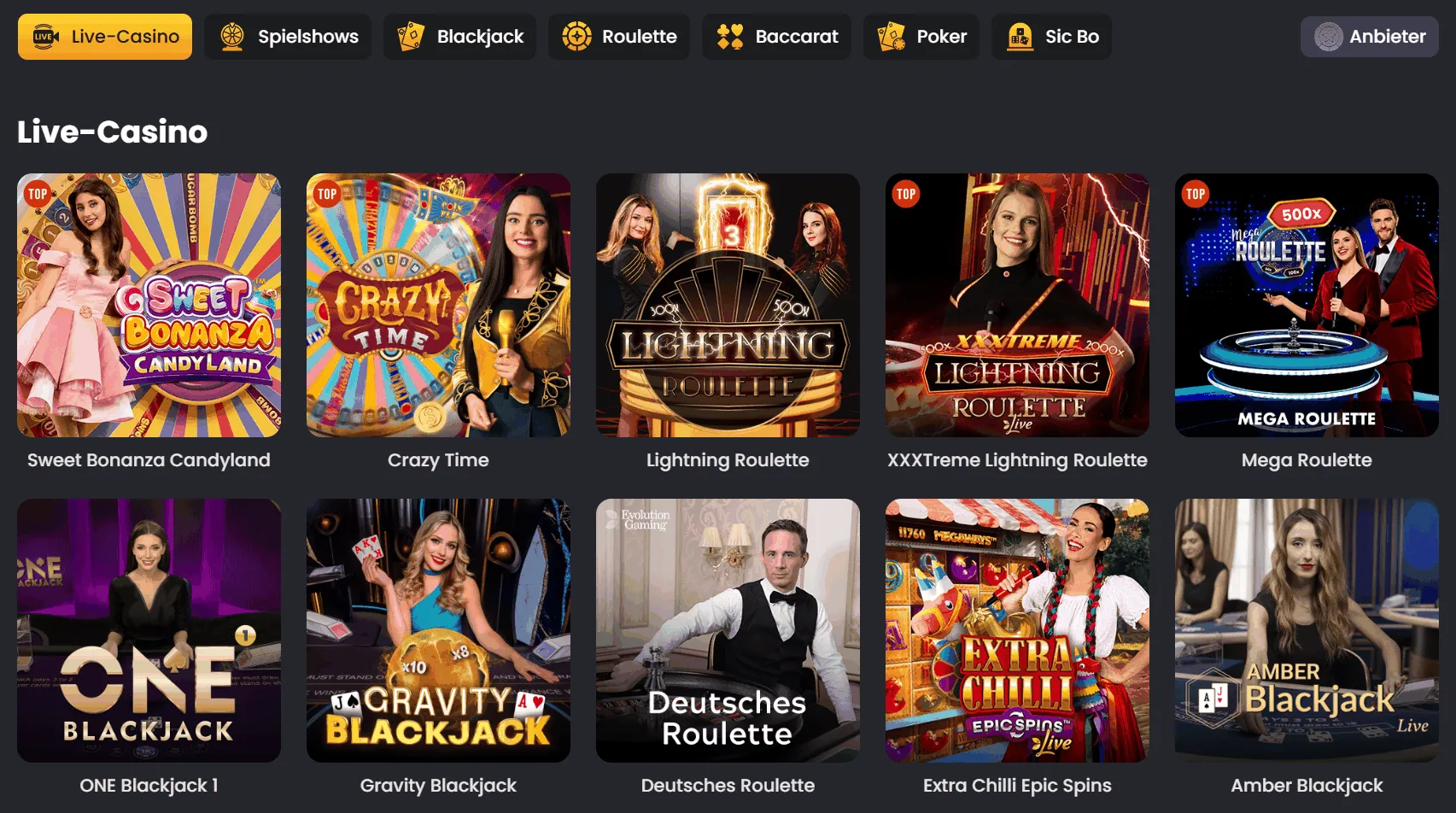The image size is (1456, 813).
Task: Open the Crazy Time game thumbnail
Action: [x=438, y=305]
